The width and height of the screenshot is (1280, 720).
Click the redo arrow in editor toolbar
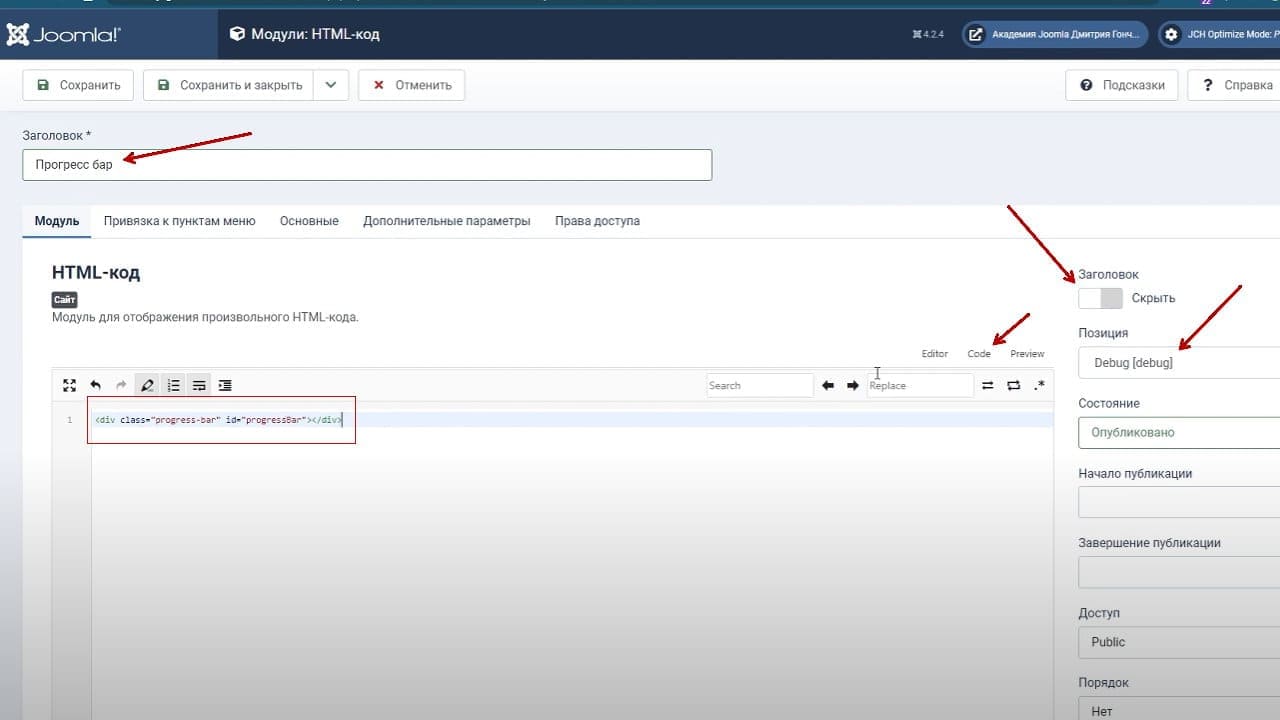pos(122,385)
